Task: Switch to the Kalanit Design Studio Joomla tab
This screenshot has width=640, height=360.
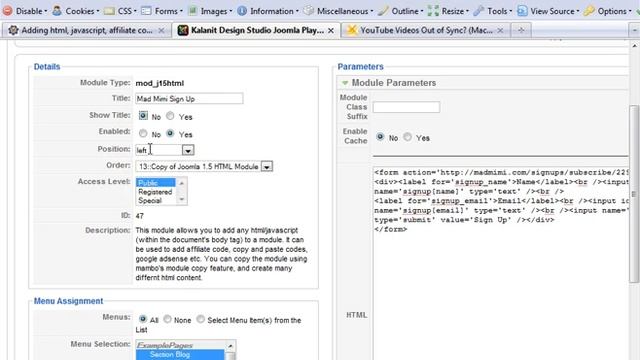Action: click(x=257, y=30)
